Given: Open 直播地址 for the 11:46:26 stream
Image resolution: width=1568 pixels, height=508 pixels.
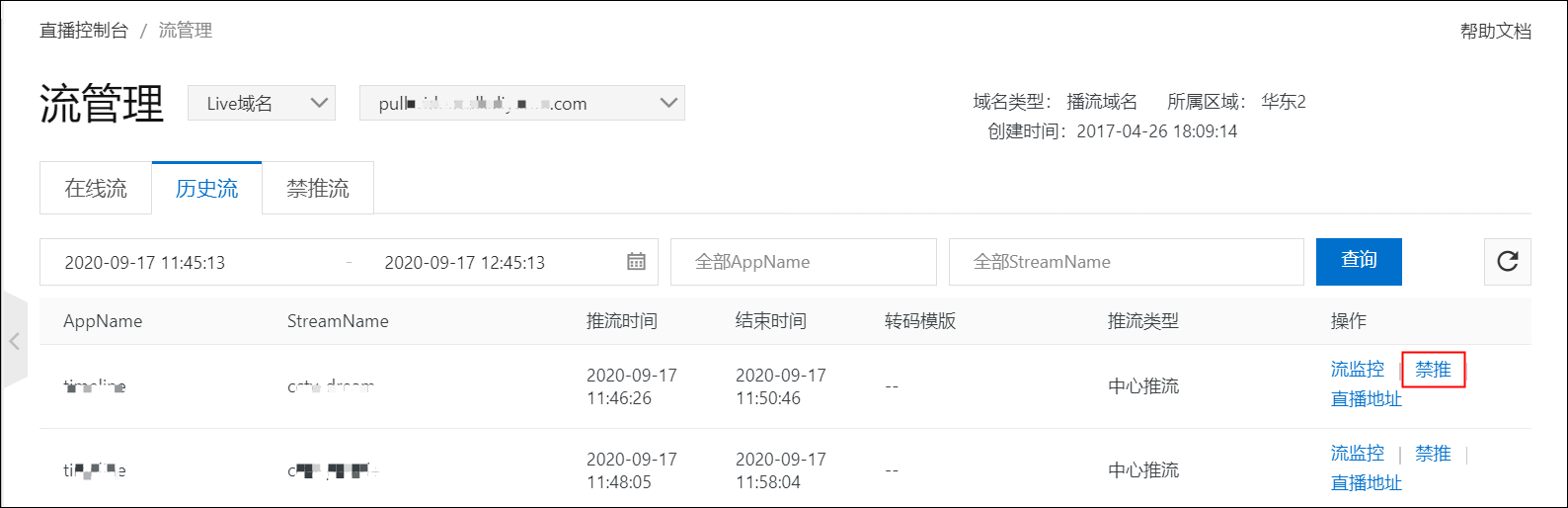Looking at the screenshot, I should [1367, 399].
